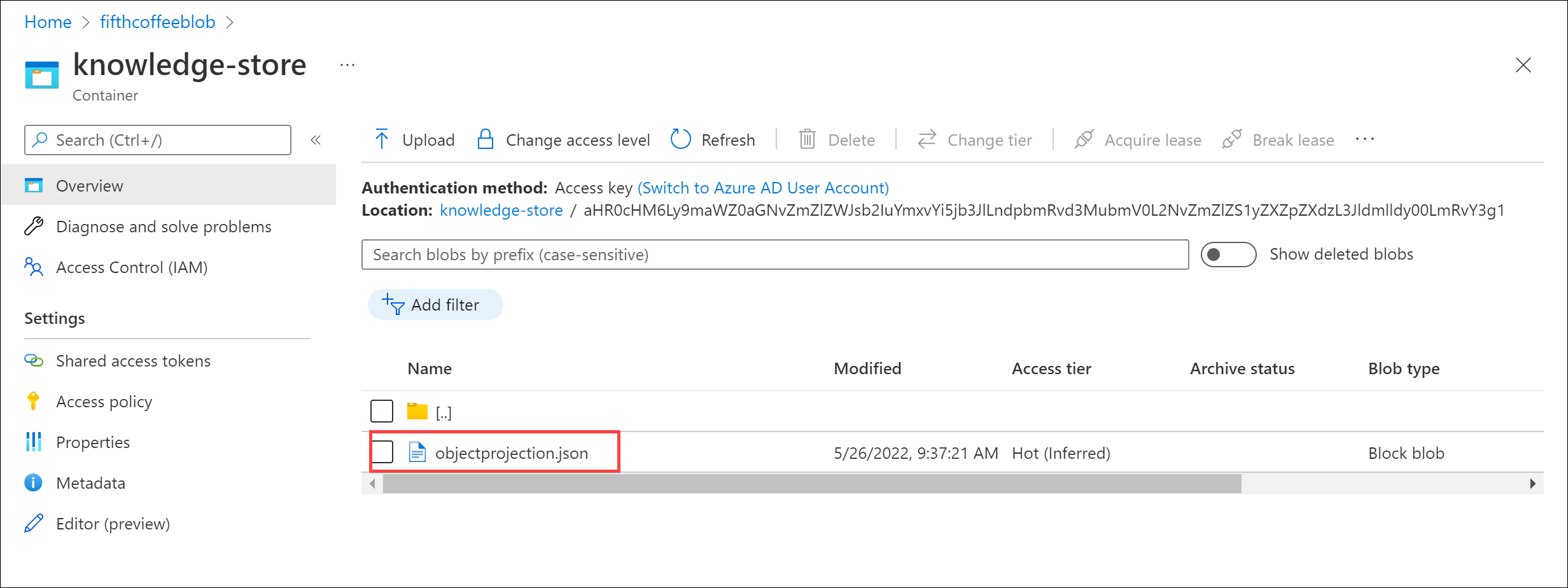The image size is (1568, 588).
Task: Click the Add filter button label
Action: click(445, 305)
